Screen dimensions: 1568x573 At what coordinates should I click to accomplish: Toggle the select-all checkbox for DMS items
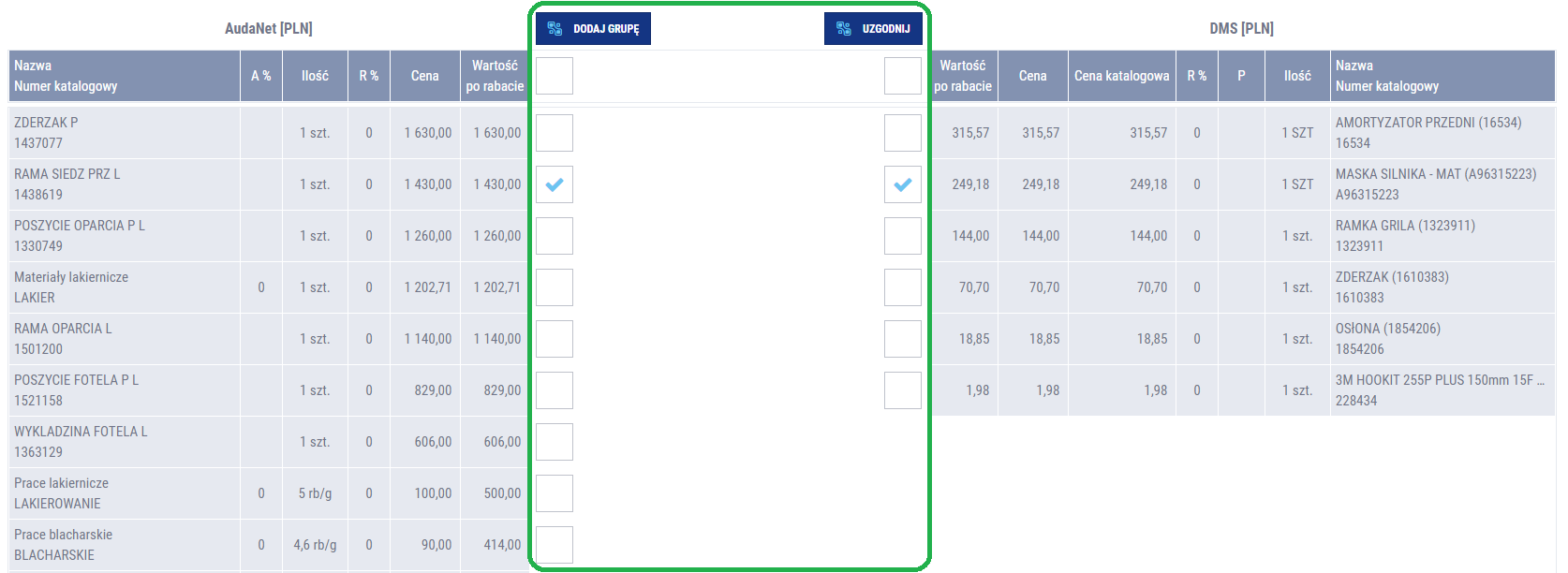tap(902, 76)
